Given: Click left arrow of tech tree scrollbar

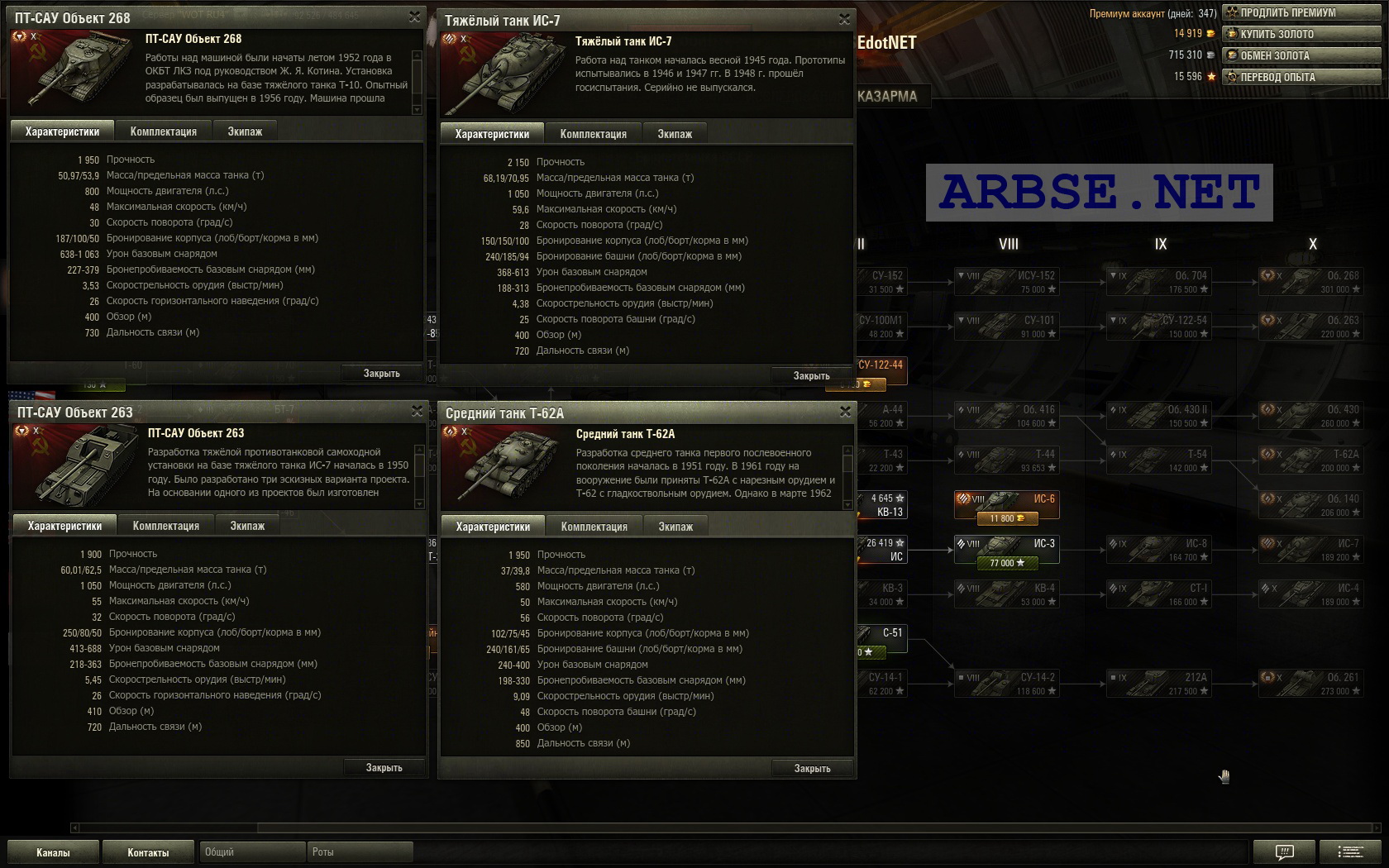Looking at the screenshot, I should tap(75, 827).
